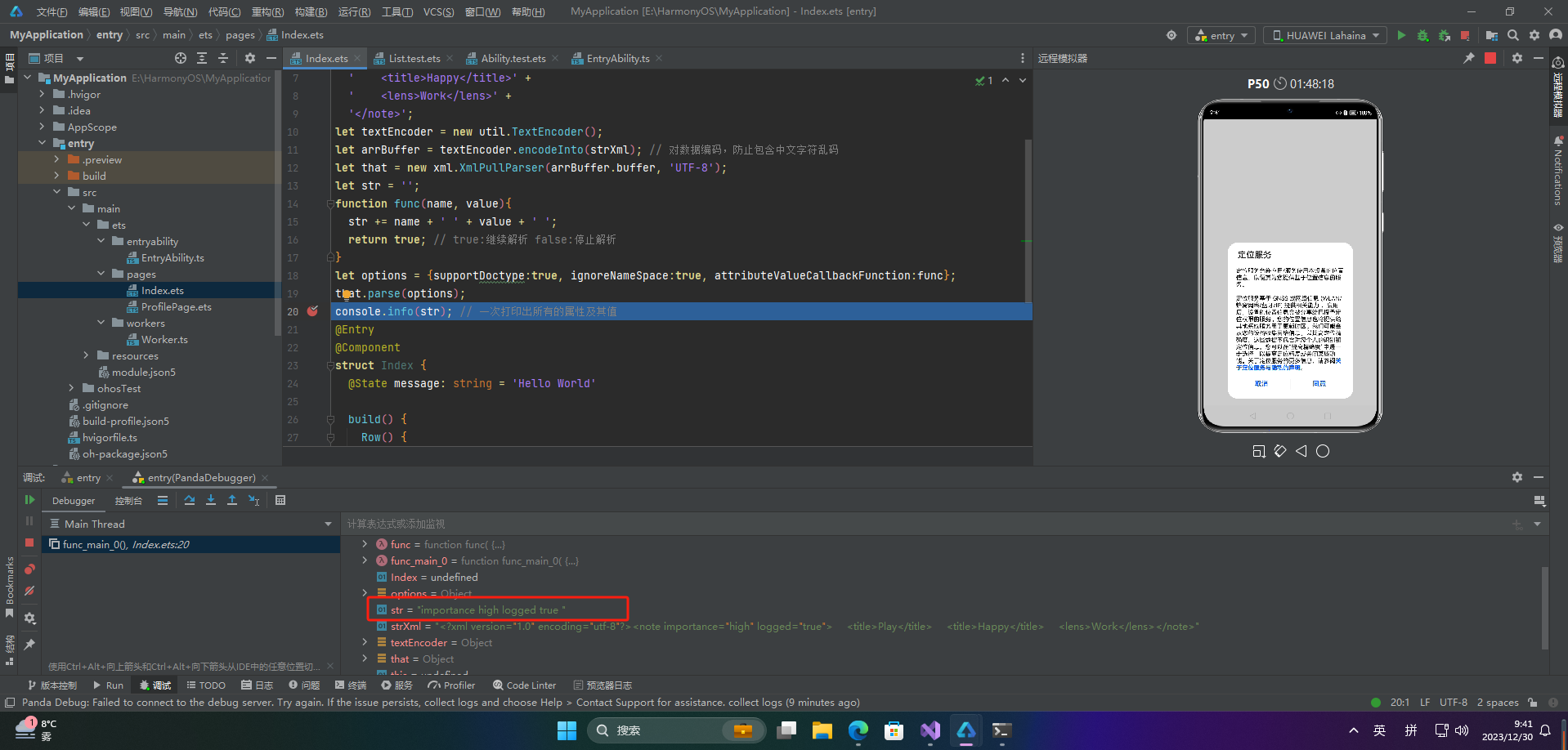Viewport: 1568px width, 750px height.
Task: Click the Debug bug icon in top toolbar
Action: click(1422, 35)
